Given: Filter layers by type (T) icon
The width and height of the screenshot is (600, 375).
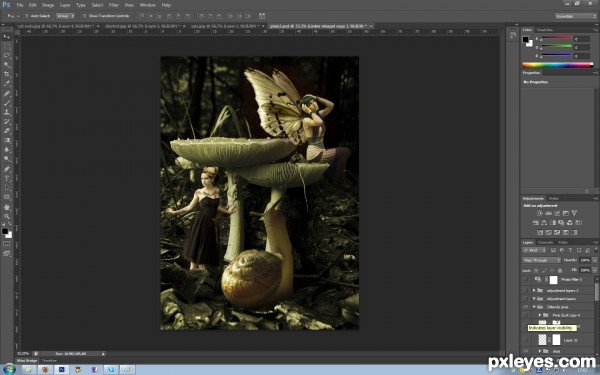Looking at the screenshot, I should [570, 250].
